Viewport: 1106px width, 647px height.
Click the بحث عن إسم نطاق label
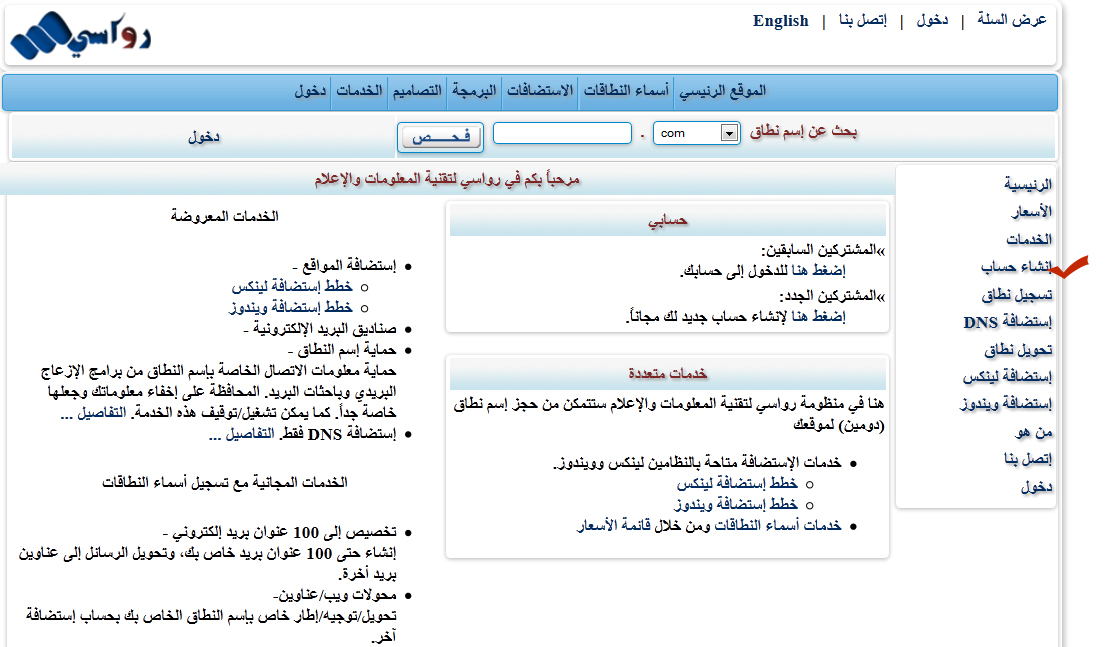tap(803, 131)
